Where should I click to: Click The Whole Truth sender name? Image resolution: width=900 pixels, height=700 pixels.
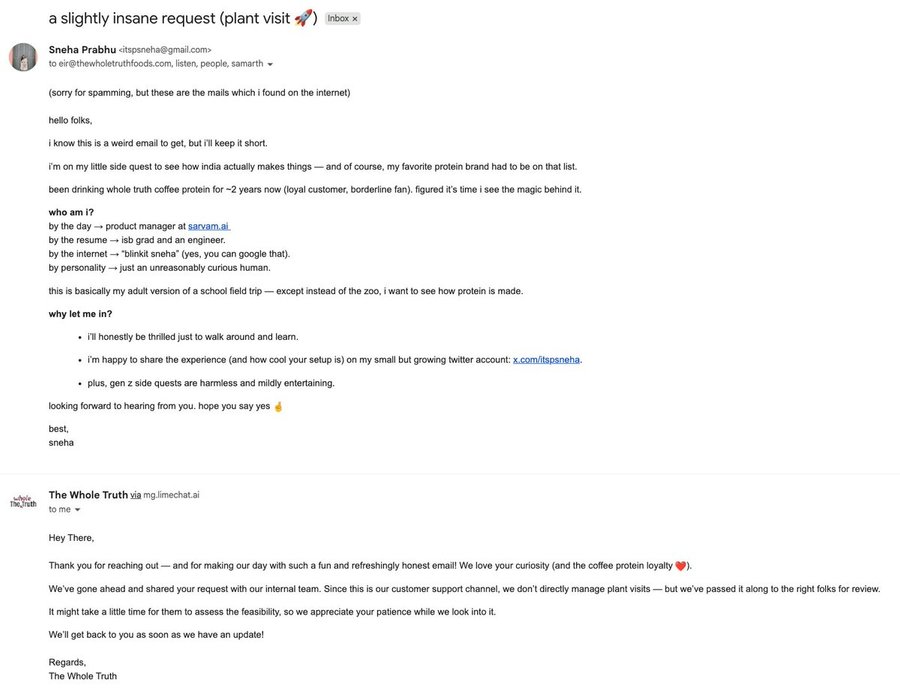88,495
